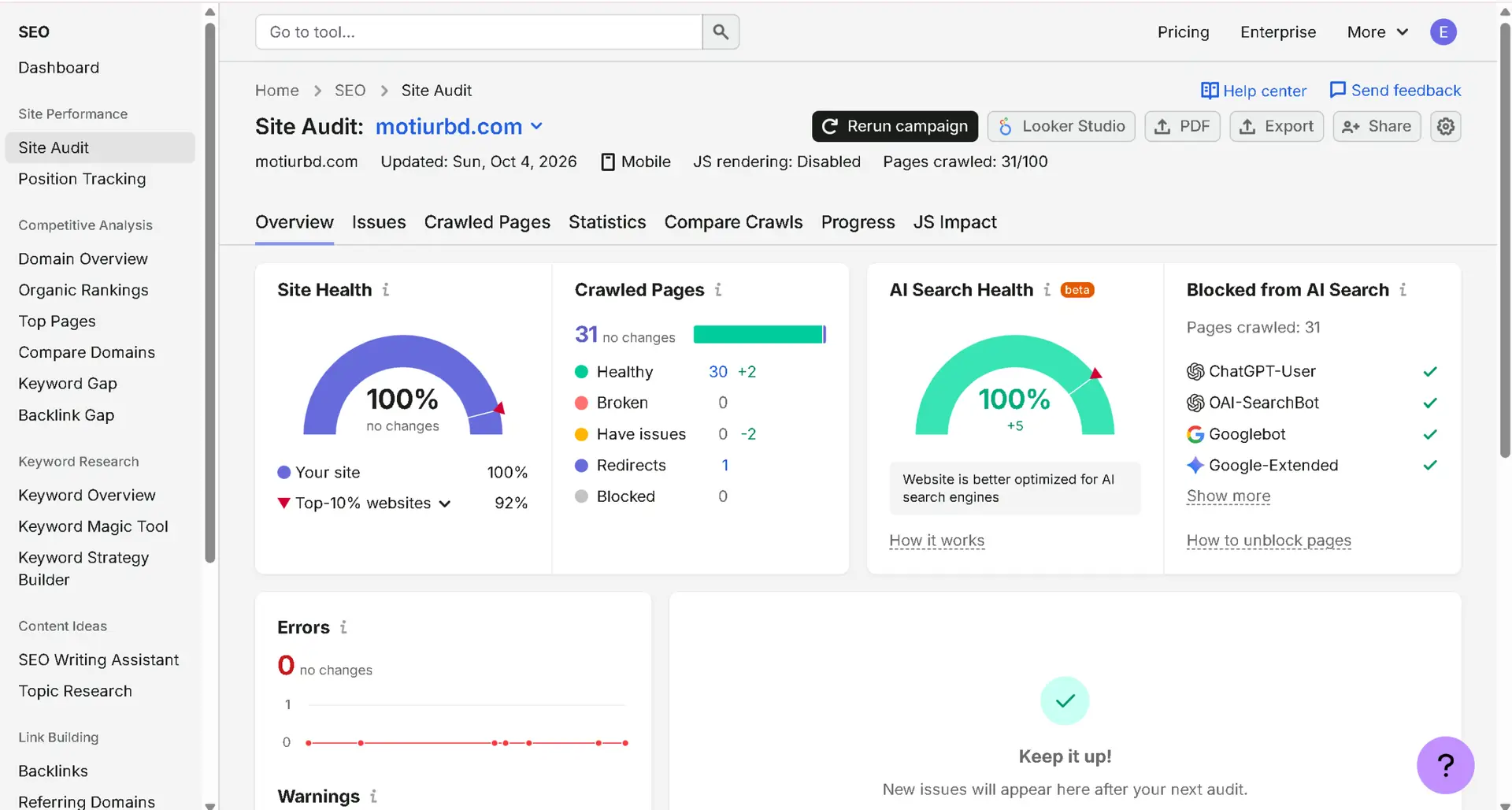Open How to unblock pages link
The height and width of the screenshot is (810, 1512).
tap(1269, 541)
